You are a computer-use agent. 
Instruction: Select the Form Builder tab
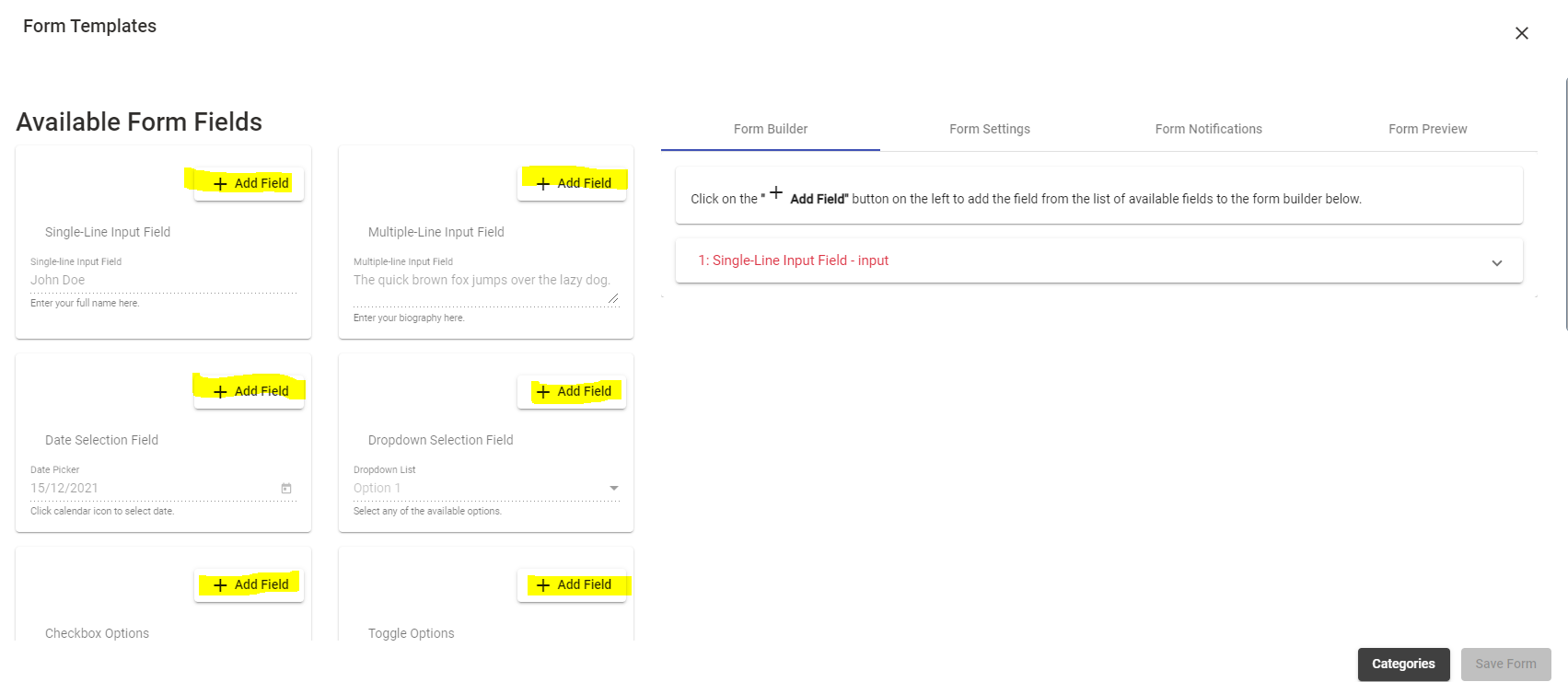click(770, 129)
